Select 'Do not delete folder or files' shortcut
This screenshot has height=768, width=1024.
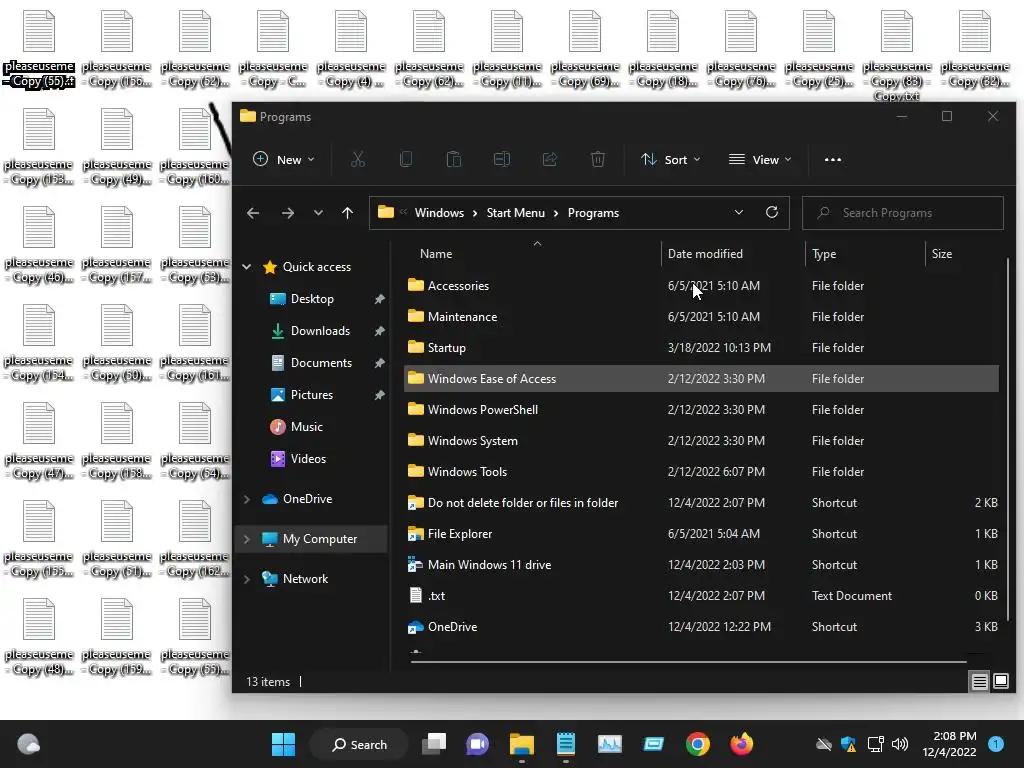click(x=701, y=503)
